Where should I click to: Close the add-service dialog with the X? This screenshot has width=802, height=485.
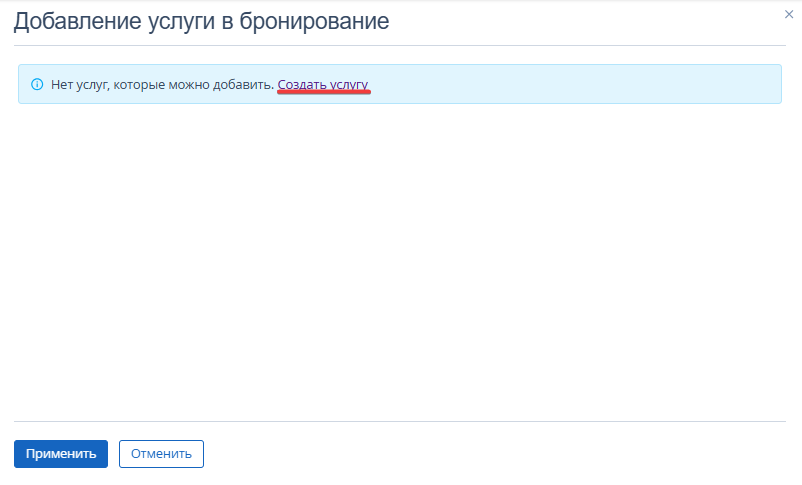pos(789,14)
